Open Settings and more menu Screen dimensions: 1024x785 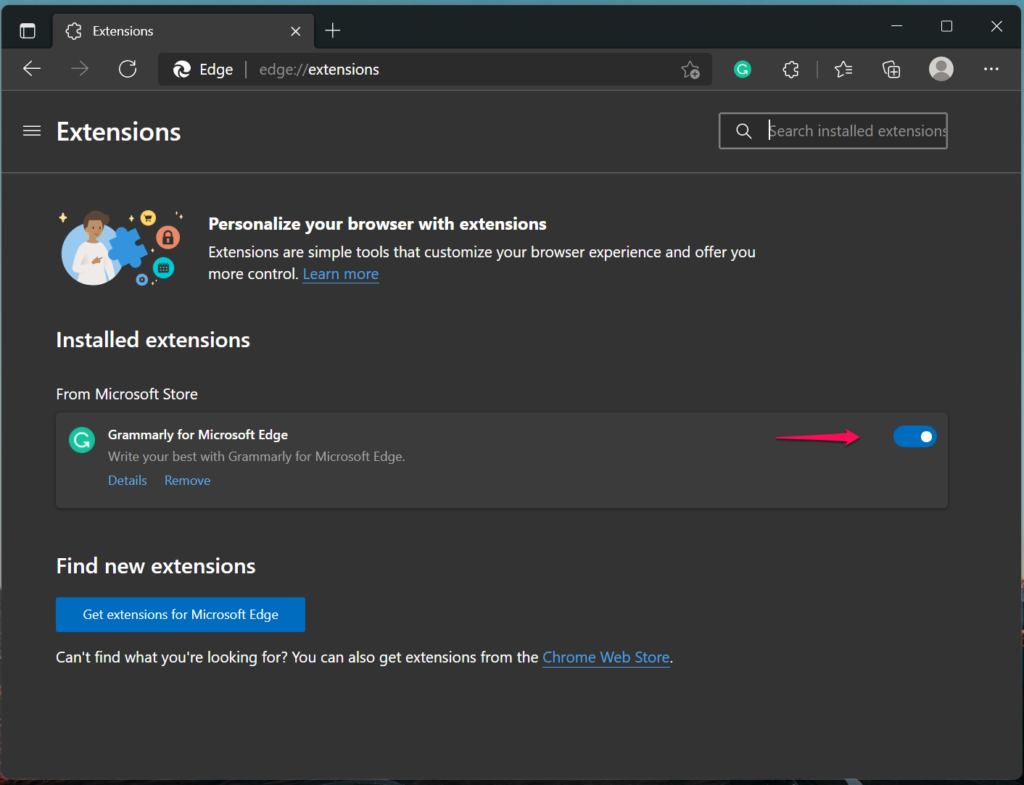coord(991,69)
